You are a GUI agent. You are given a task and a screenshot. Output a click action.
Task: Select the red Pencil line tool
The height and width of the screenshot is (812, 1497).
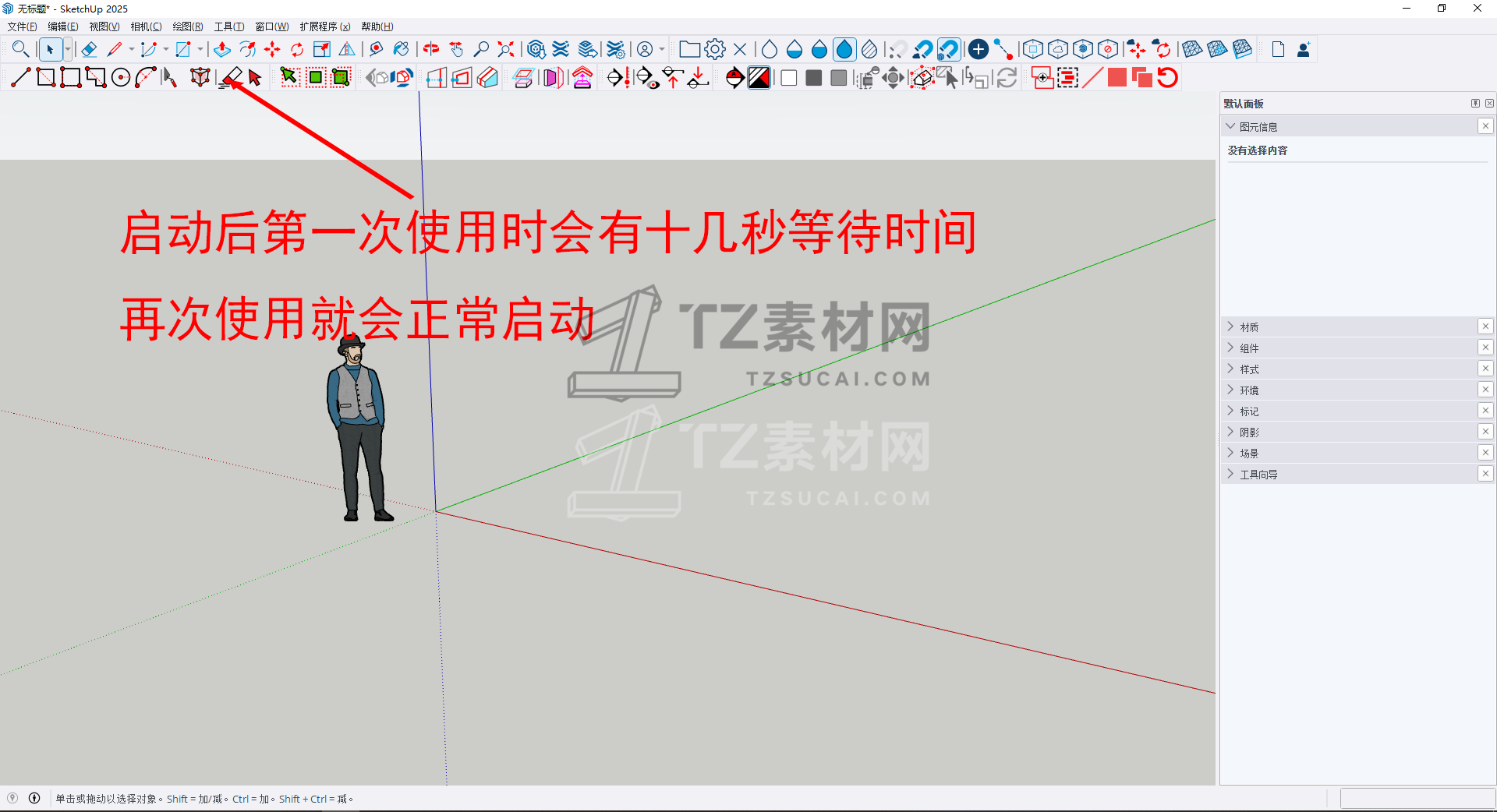pyautogui.click(x=115, y=50)
